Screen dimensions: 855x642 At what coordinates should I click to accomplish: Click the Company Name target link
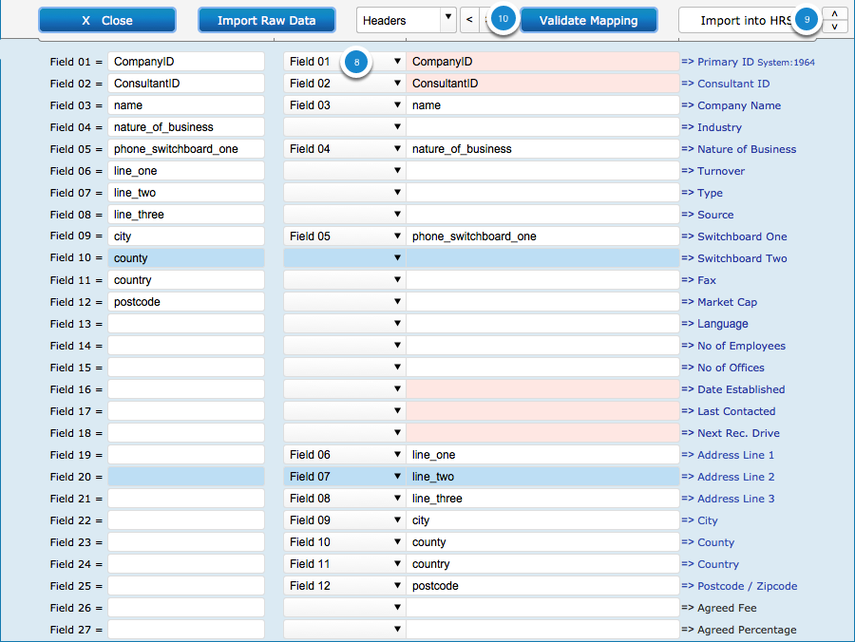coord(731,105)
